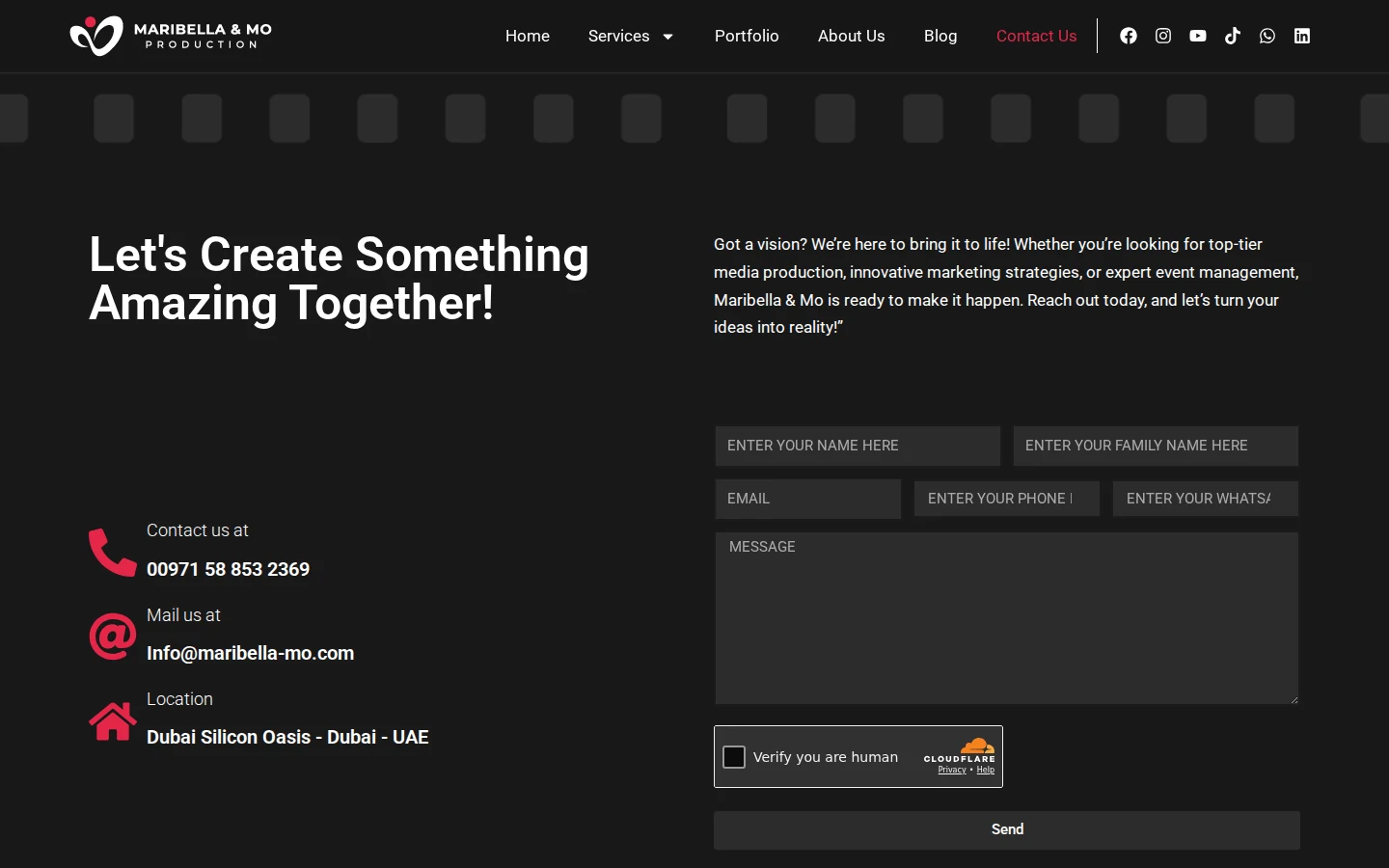This screenshot has height=868, width=1389.
Task: Open the Instagram social icon
Action: pyautogui.click(x=1163, y=36)
